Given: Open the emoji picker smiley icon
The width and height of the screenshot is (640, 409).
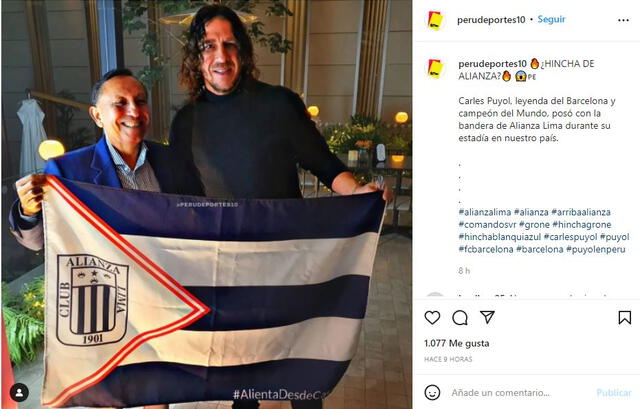Looking at the screenshot, I should coord(432,393).
